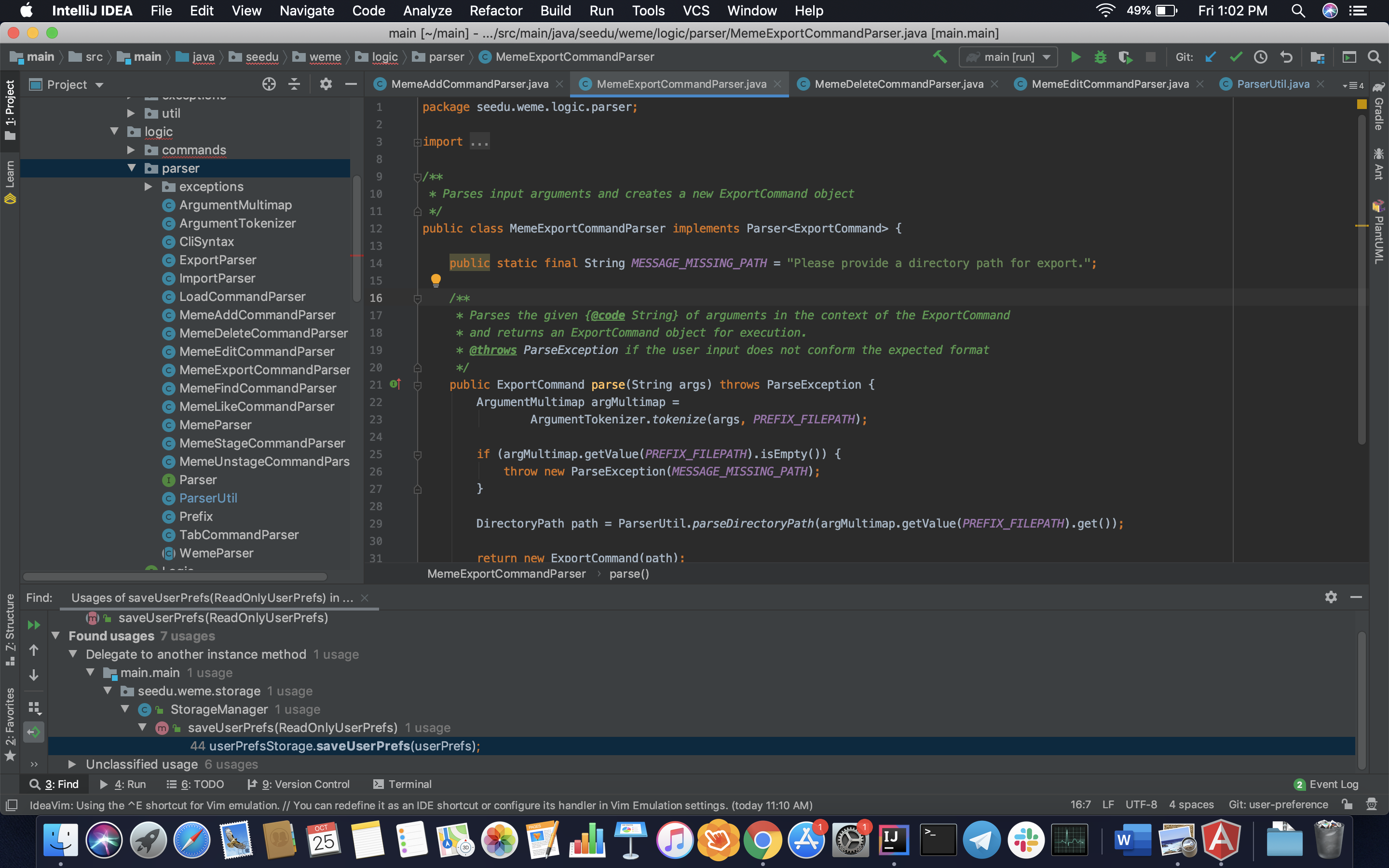Open the Event Log
Viewport: 1389px width, 868px height.
1326,784
